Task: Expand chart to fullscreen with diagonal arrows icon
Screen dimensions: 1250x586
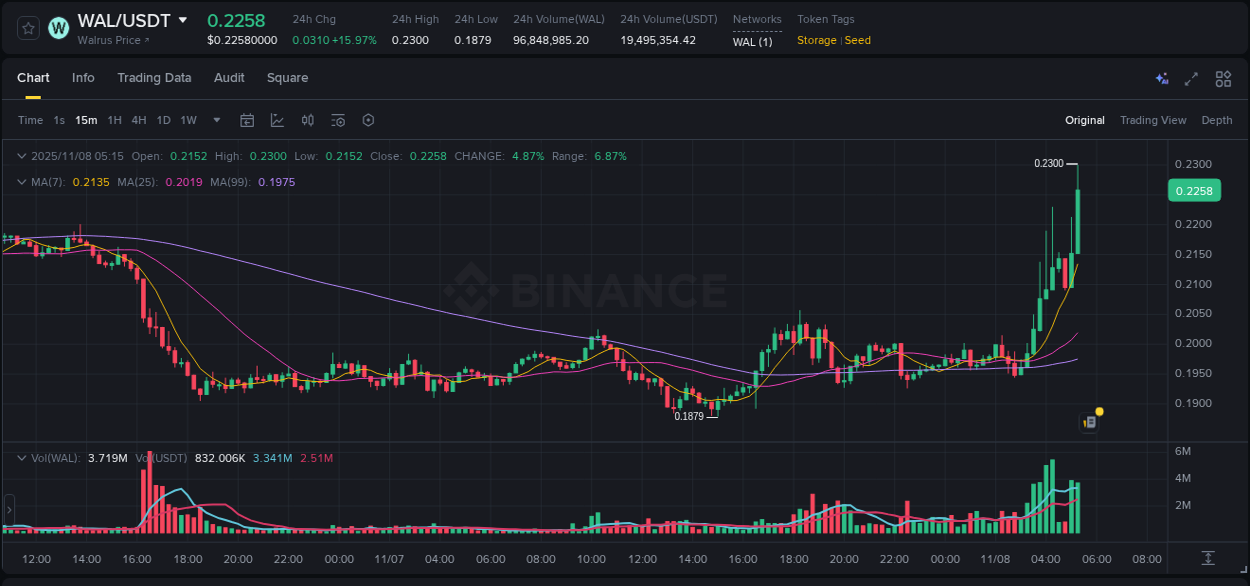Action: pos(1190,78)
